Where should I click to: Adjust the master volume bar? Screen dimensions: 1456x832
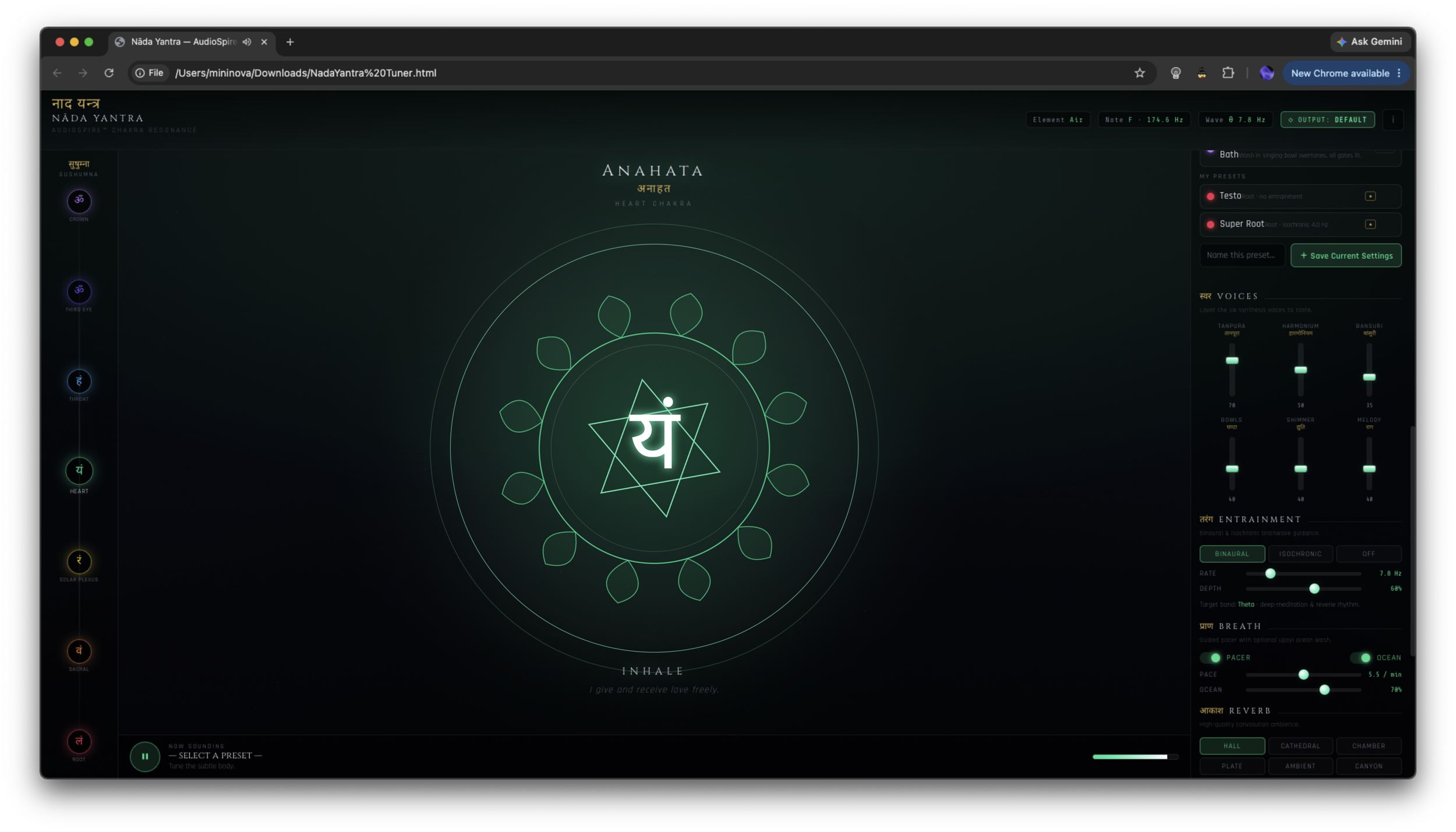click(1135, 757)
